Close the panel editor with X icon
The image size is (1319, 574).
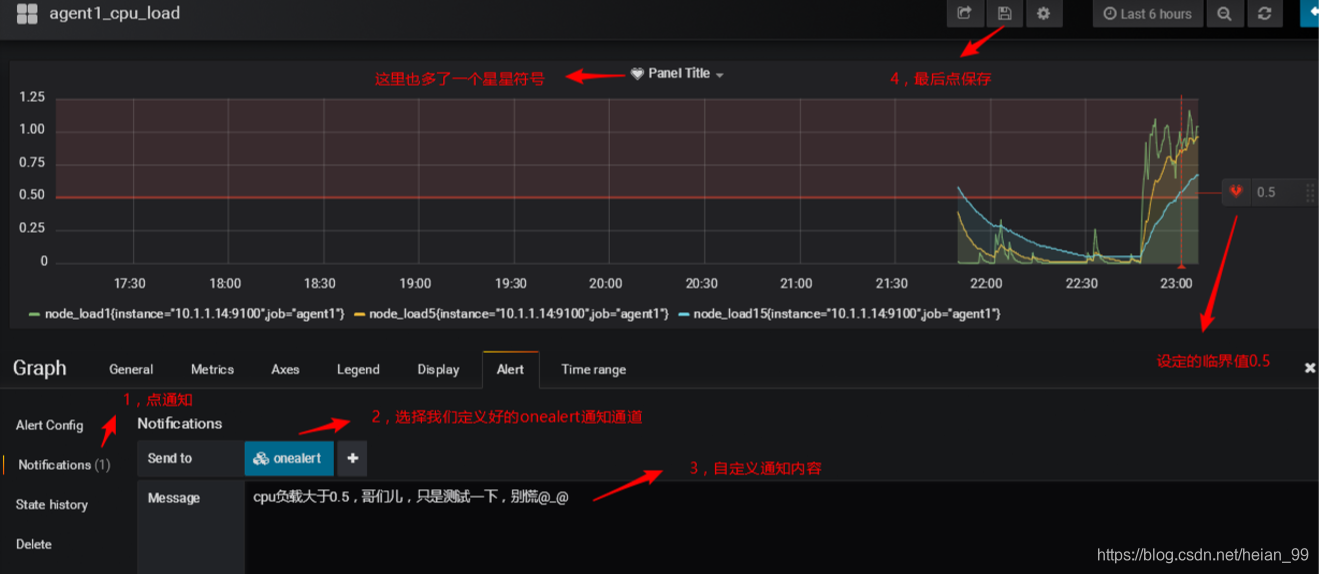pyautogui.click(x=1309, y=368)
